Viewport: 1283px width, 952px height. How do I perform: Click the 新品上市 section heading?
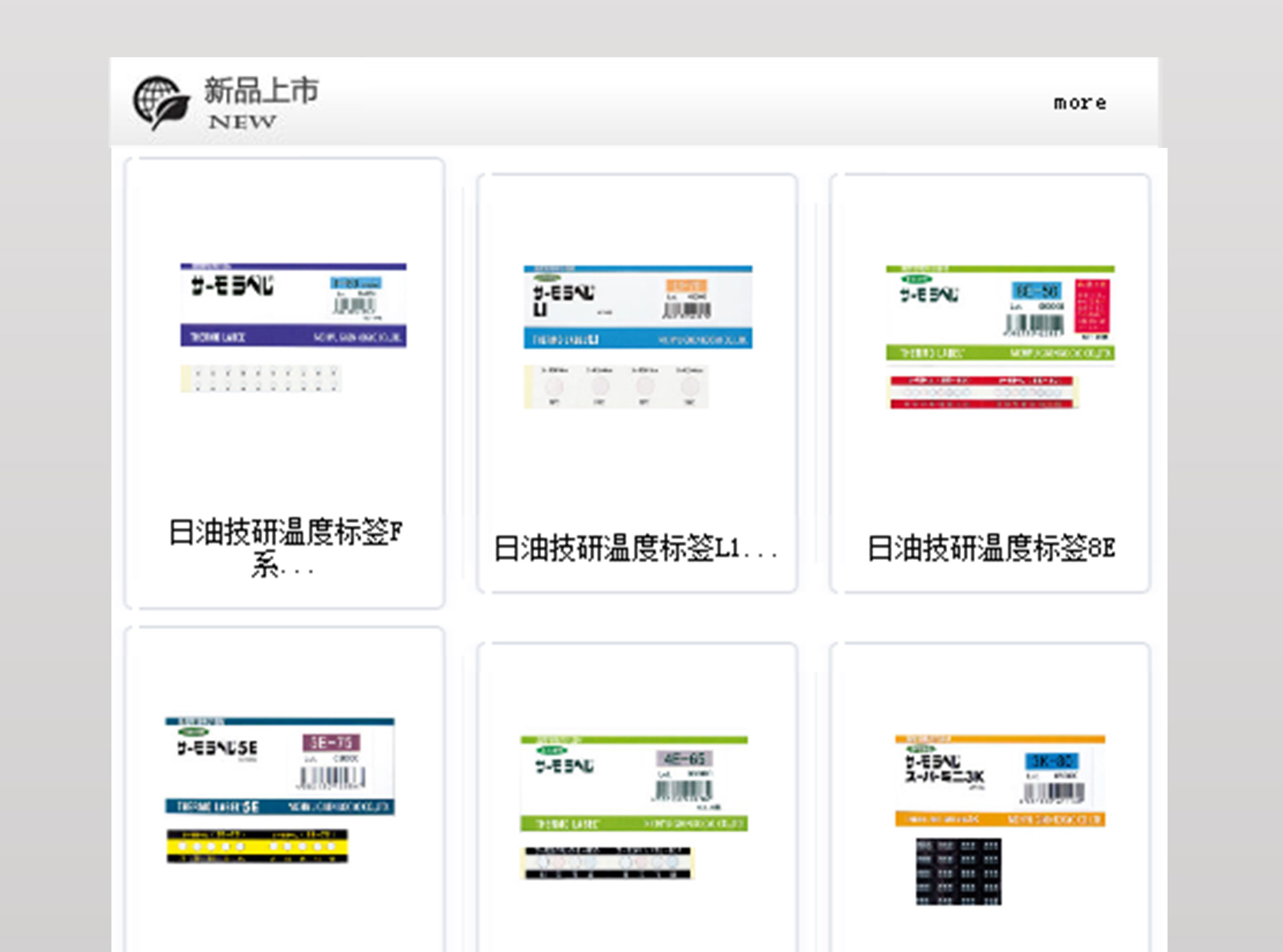click(261, 91)
